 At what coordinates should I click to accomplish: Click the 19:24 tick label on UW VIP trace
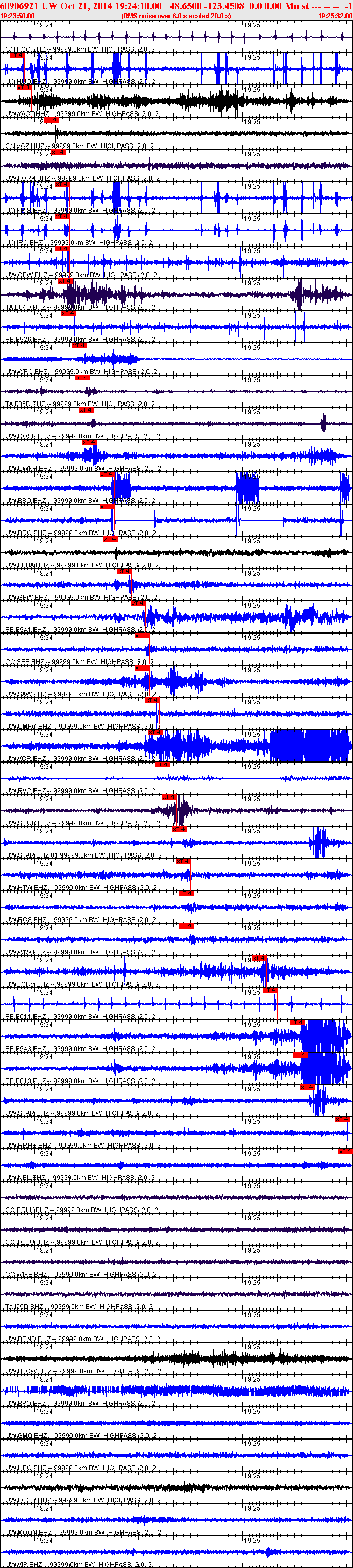(44, 1541)
